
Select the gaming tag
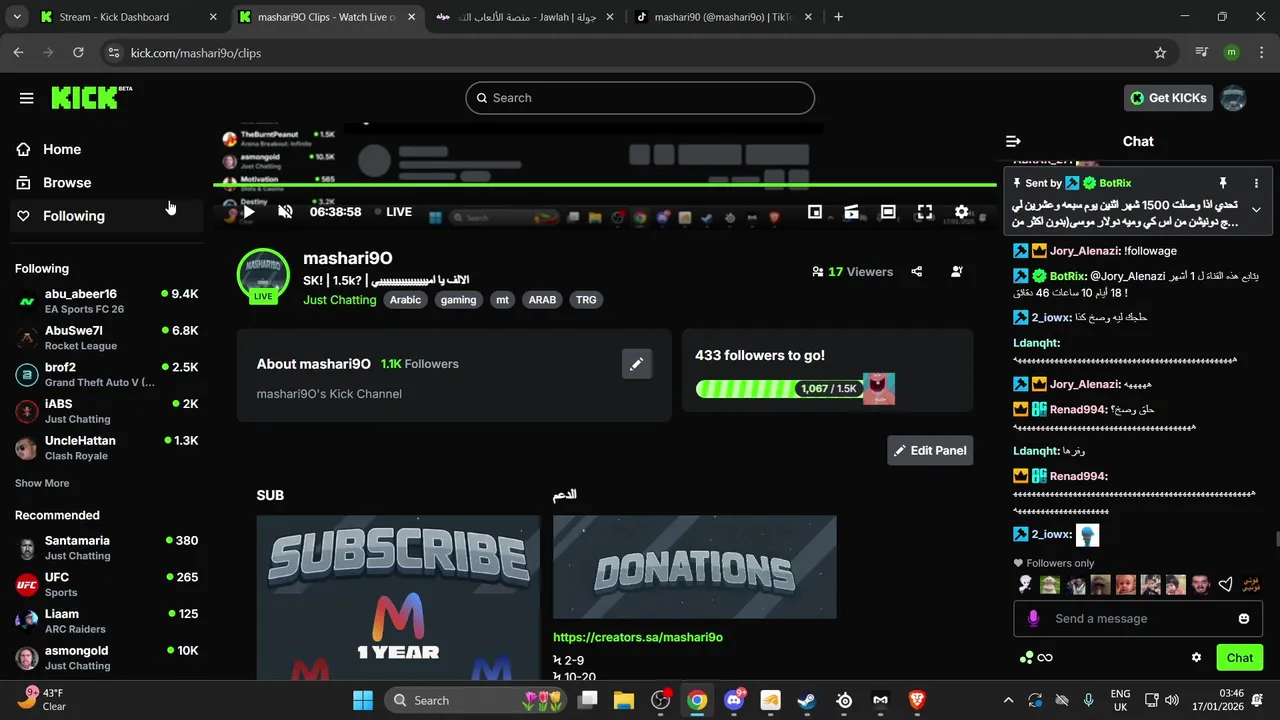tap(458, 300)
